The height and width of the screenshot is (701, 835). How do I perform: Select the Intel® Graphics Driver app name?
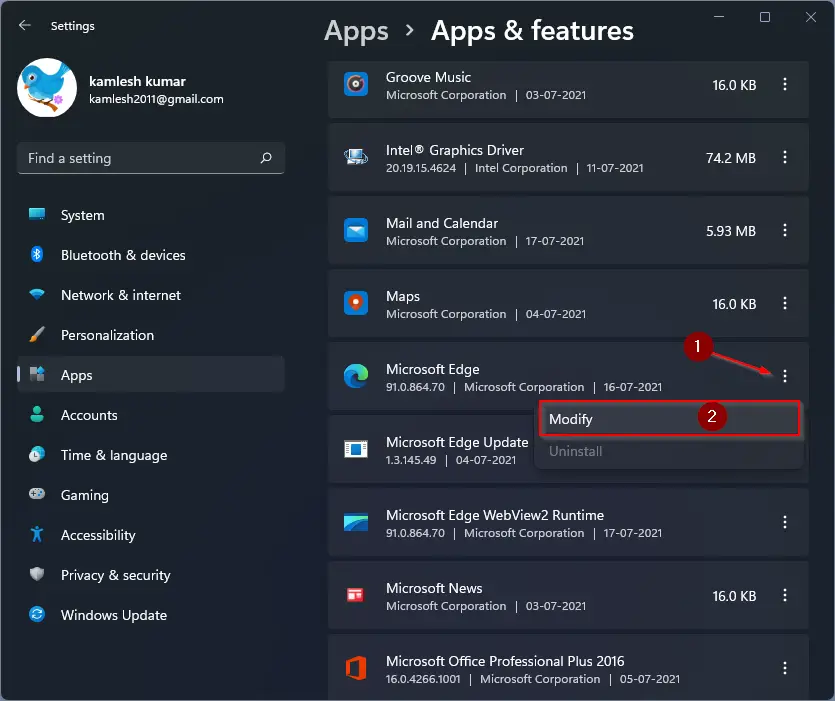(455, 150)
